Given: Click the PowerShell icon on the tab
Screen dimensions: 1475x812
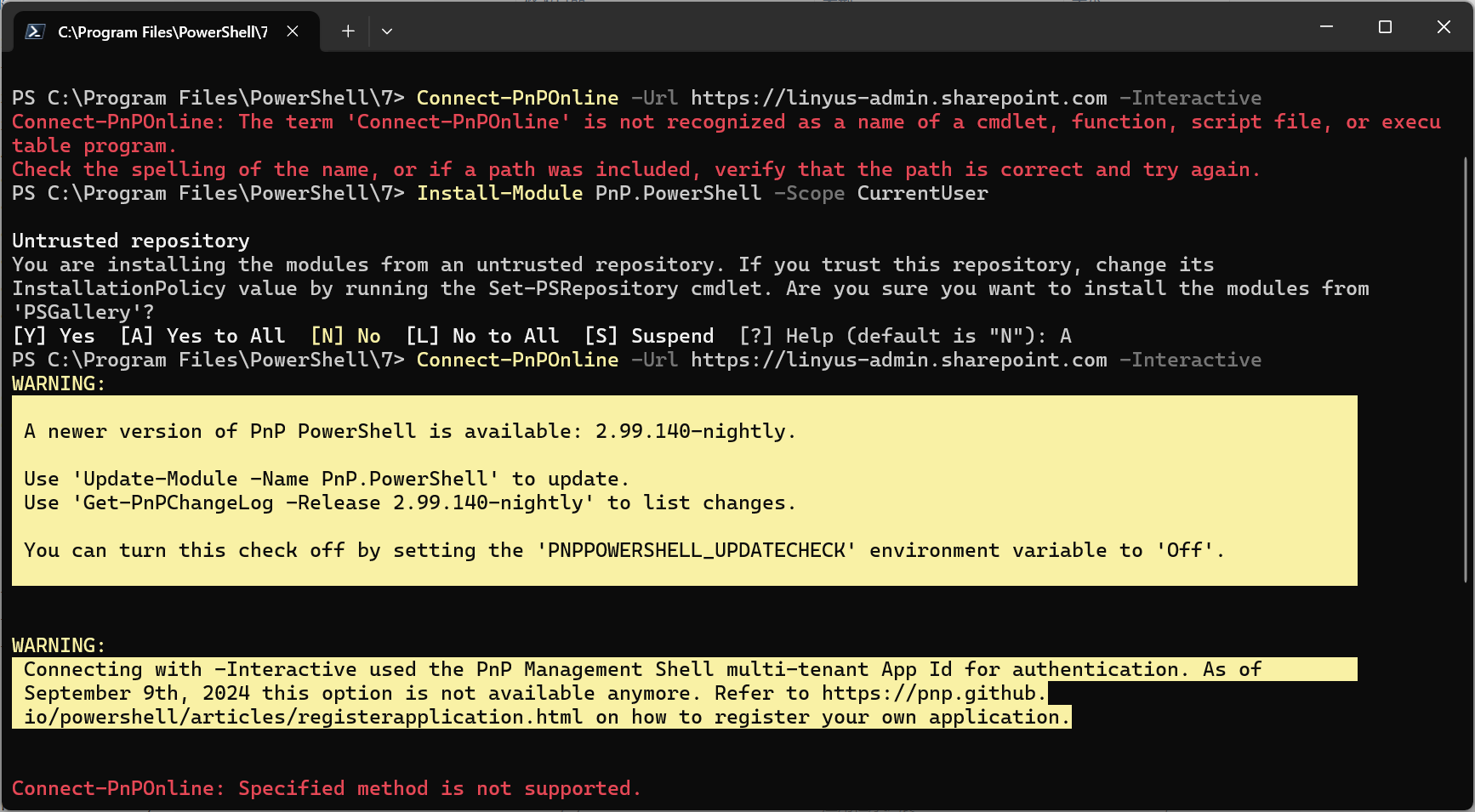Looking at the screenshot, I should [33, 31].
